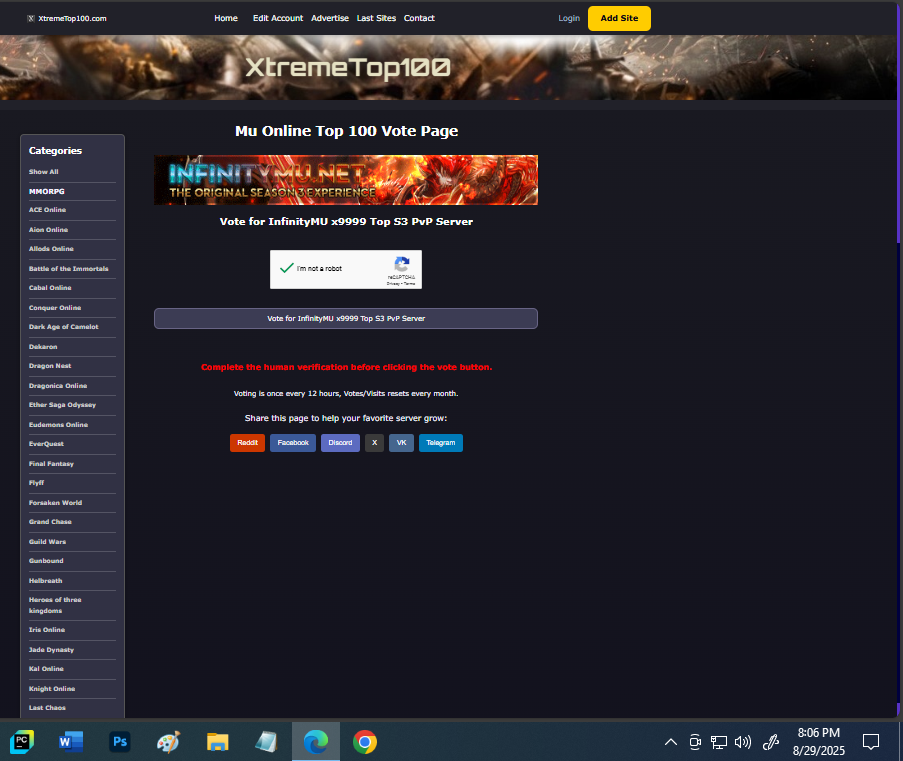Open the Contact nav item
This screenshot has width=903, height=761.
click(419, 18)
